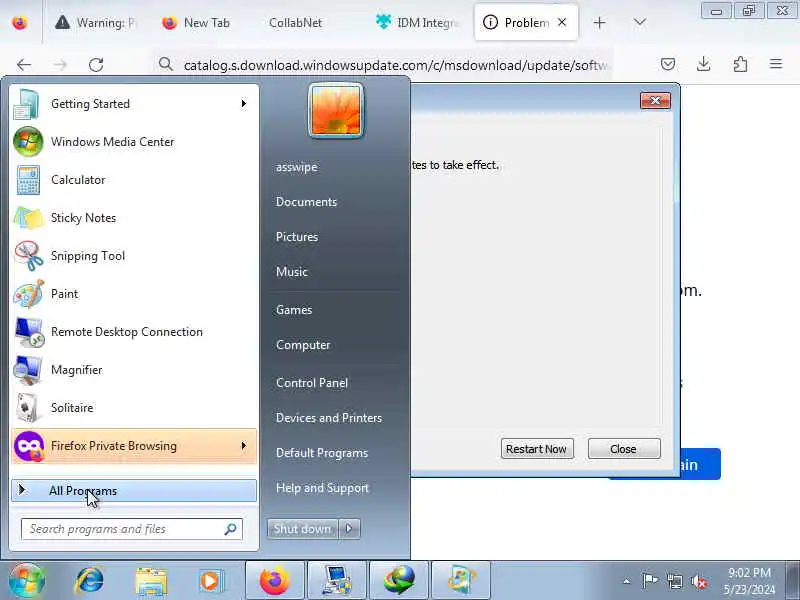Click Restart Now in the dialog
The height and width of the screenshot is (600, 800).
(x=537, y=449)
